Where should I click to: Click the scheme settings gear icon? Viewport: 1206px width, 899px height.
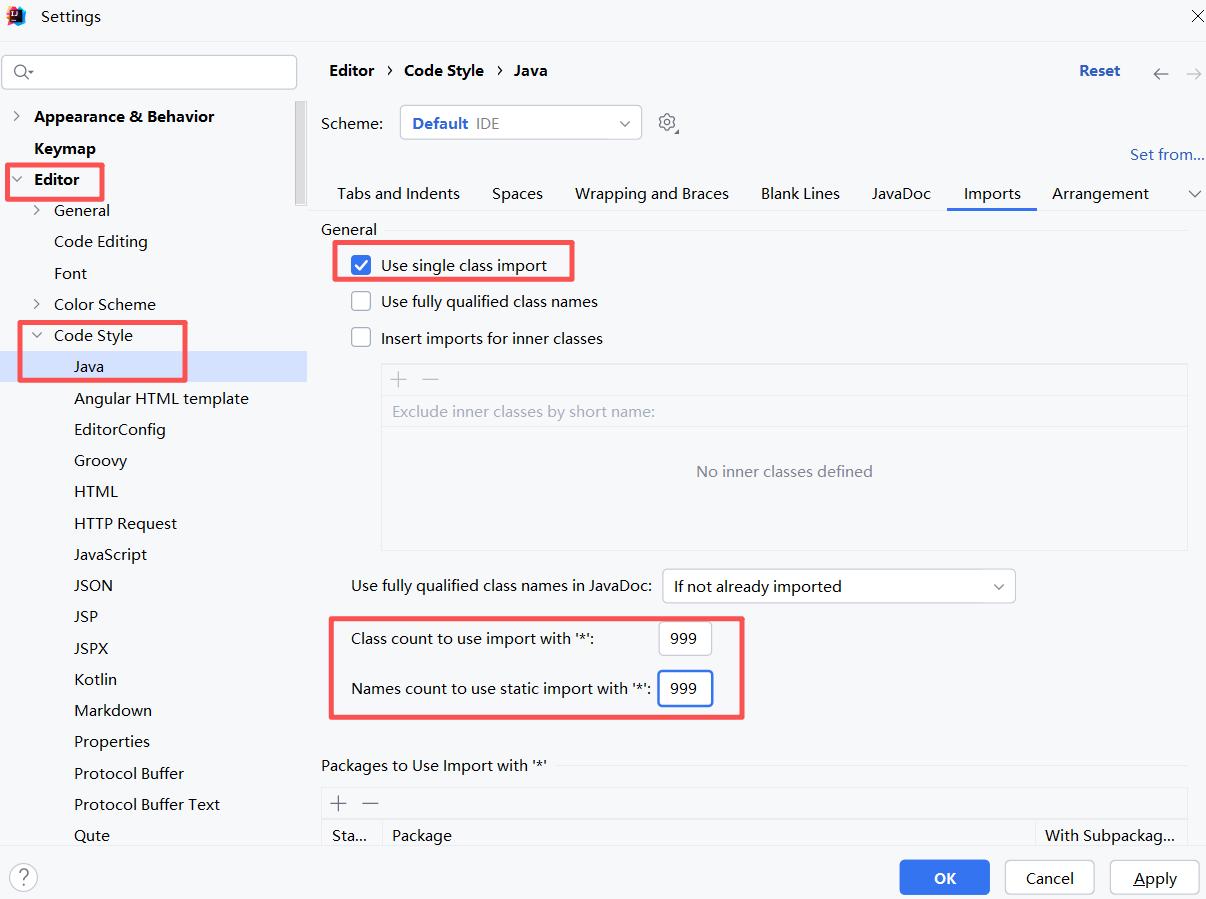click(x=668, y=123)
